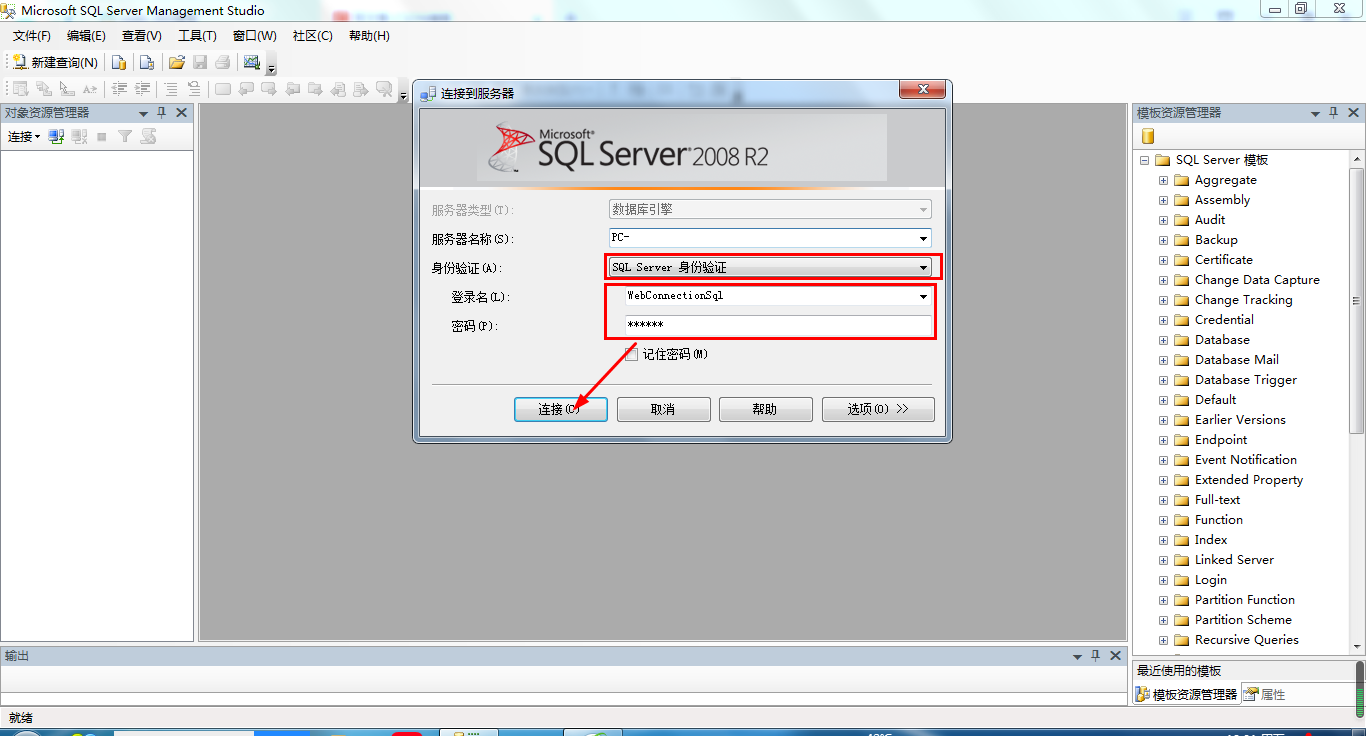This screenshot has width=1366, height=736.
Task: Open the 编辑(E) menu
Action: point(86,35)
